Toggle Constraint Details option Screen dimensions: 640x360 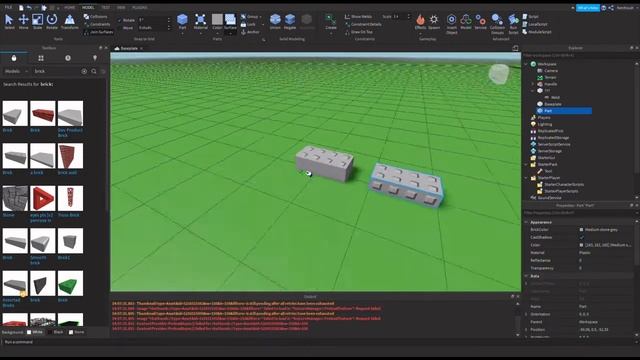[x=363, y=24]
